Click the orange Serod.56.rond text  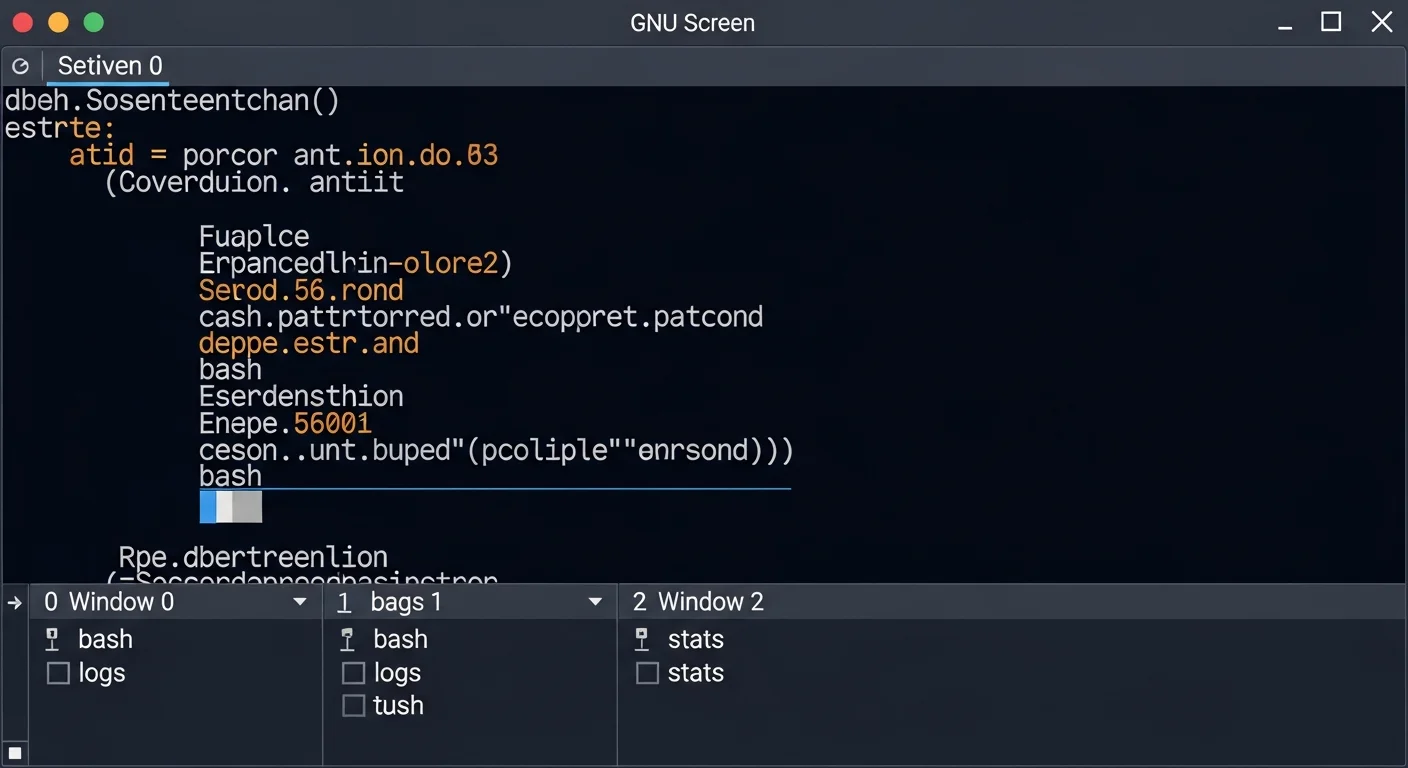click(300, 290)
